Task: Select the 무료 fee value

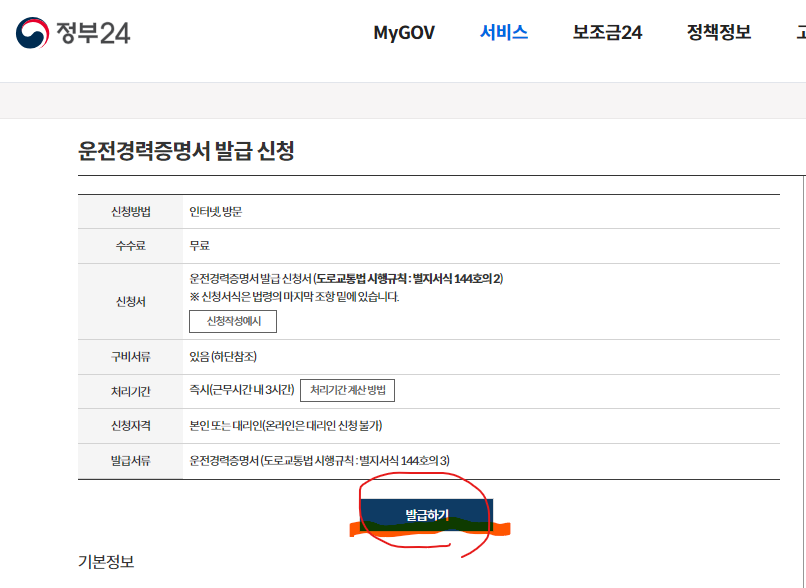Action: [199, 246]
